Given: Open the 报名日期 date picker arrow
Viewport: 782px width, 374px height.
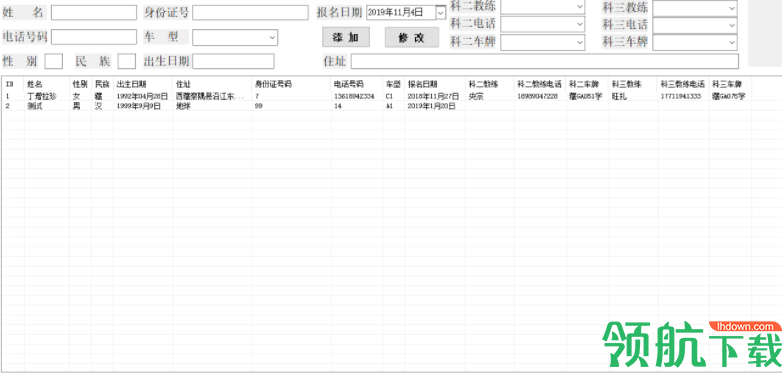Looking at the screenshot, I should (x=440, y=13).
